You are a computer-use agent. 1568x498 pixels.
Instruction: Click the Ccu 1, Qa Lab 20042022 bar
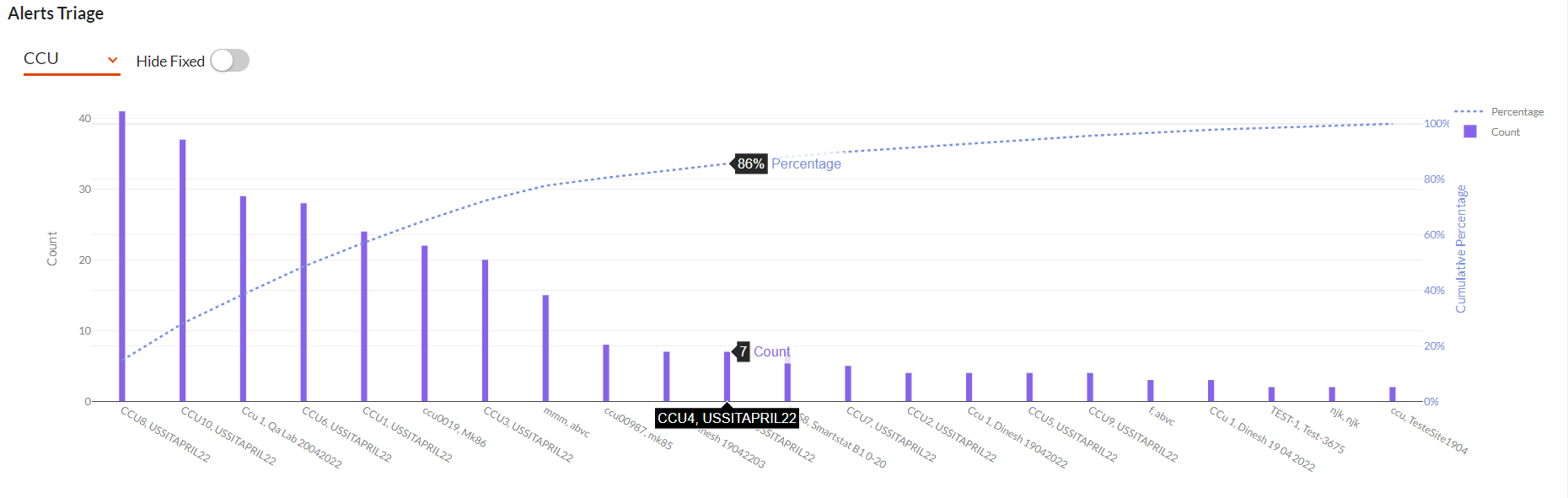243,298
